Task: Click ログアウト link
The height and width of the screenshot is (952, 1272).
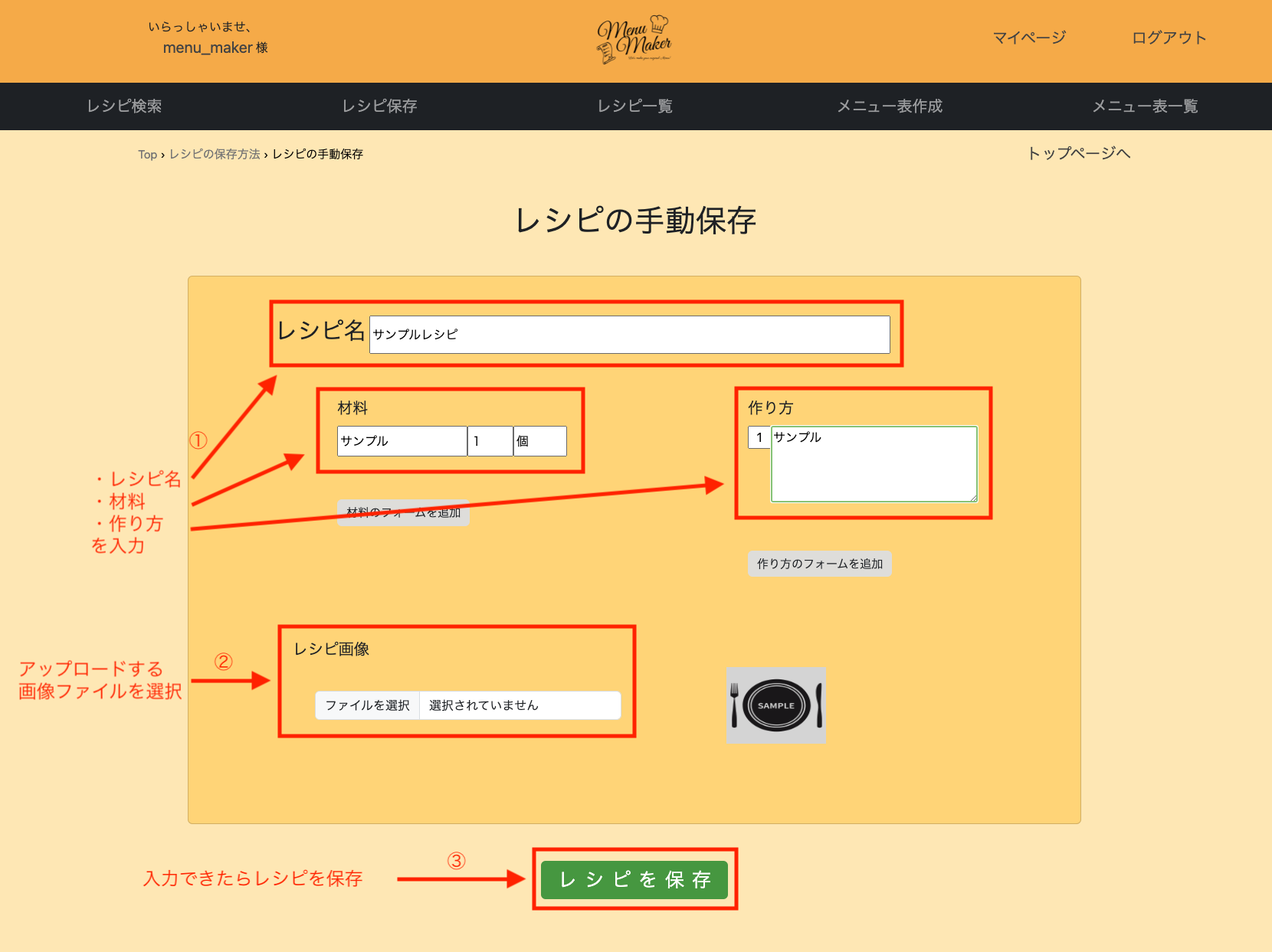Action: click(1169, 38)
